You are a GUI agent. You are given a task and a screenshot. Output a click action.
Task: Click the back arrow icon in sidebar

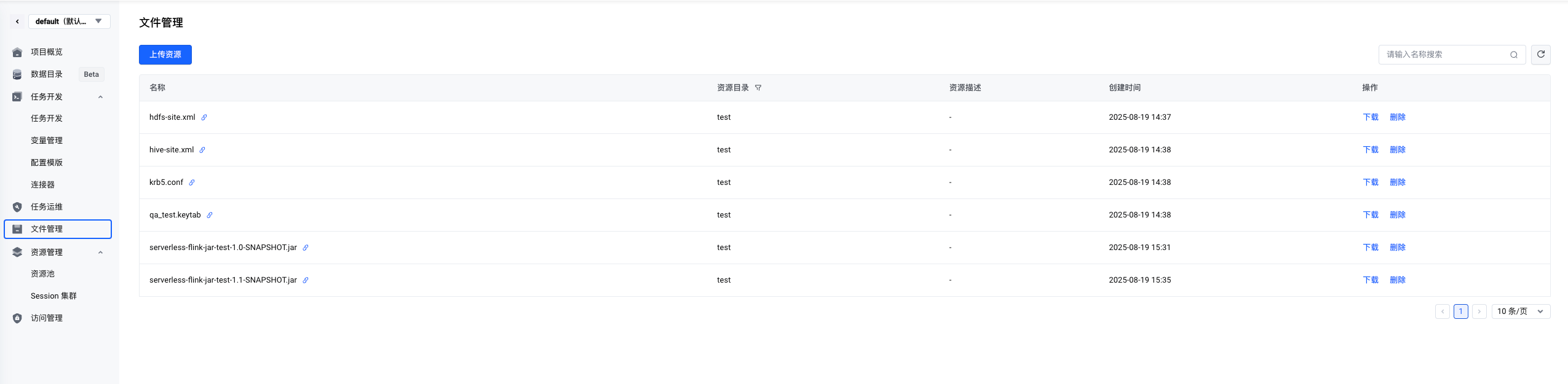17,22
